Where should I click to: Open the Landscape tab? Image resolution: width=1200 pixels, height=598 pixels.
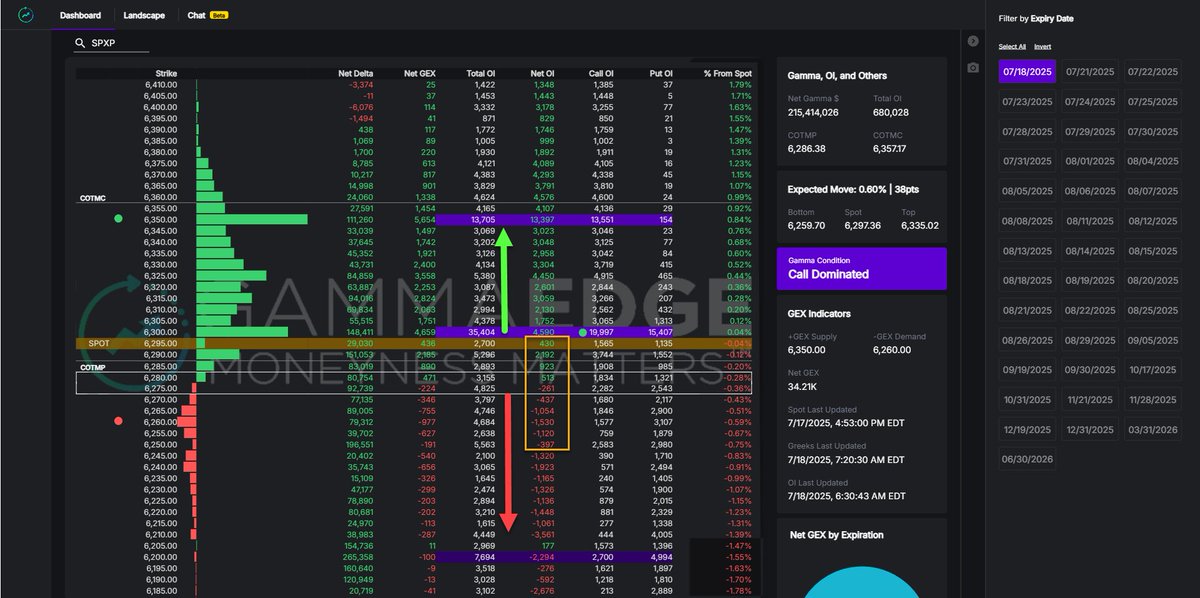pyautogui.click(x=145, y=16)
